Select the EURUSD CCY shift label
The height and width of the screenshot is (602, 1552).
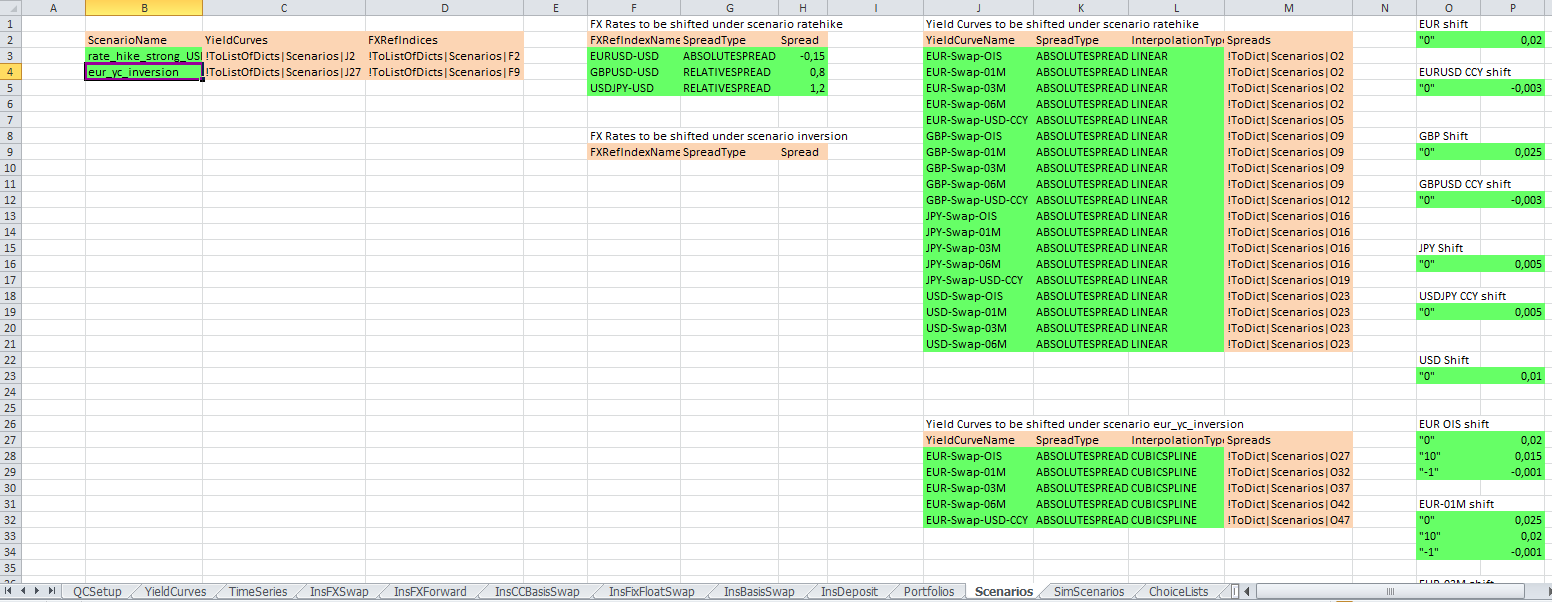[x=1465, y=72]
